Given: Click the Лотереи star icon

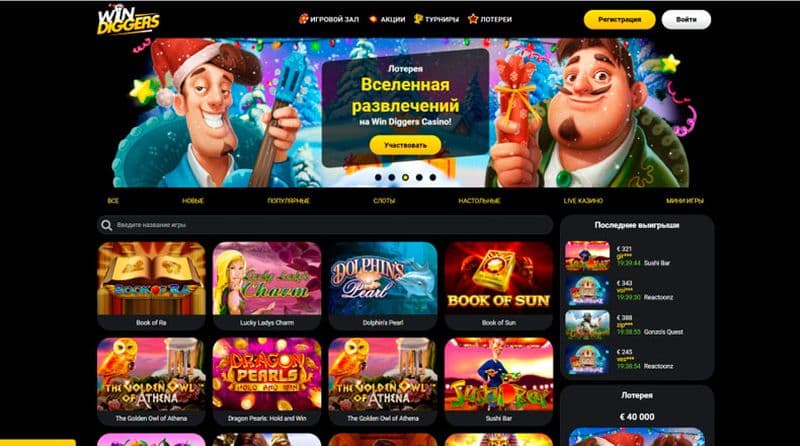Looking at the screenshot, I should pos(473,19).
